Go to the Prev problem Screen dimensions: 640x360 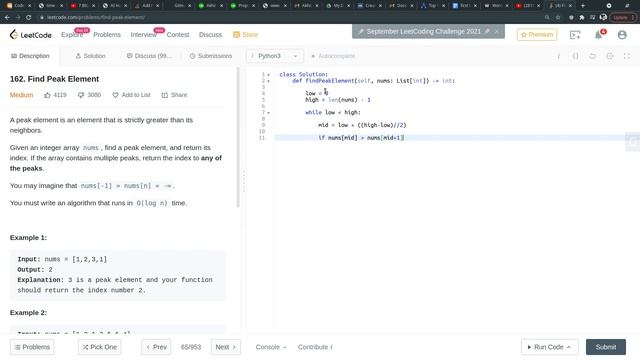point(156,347)
